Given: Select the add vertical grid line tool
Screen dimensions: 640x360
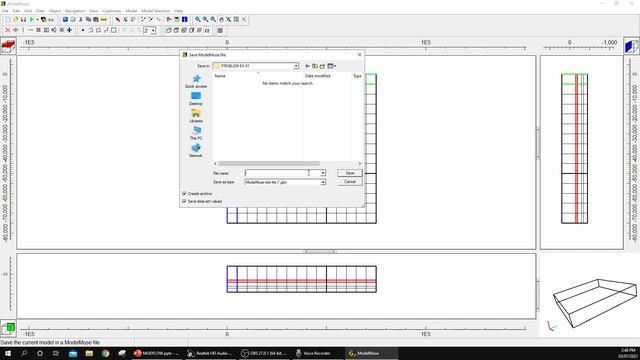Looking at the screenshot, I should (23, 30).
